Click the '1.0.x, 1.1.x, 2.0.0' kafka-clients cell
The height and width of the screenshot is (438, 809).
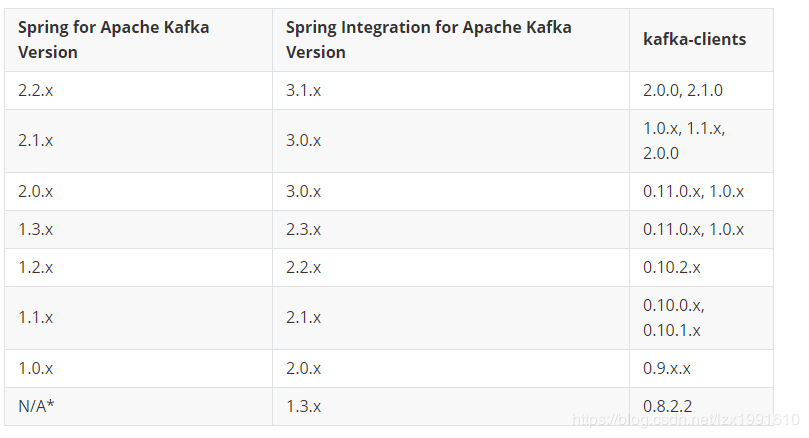[684, 140]
